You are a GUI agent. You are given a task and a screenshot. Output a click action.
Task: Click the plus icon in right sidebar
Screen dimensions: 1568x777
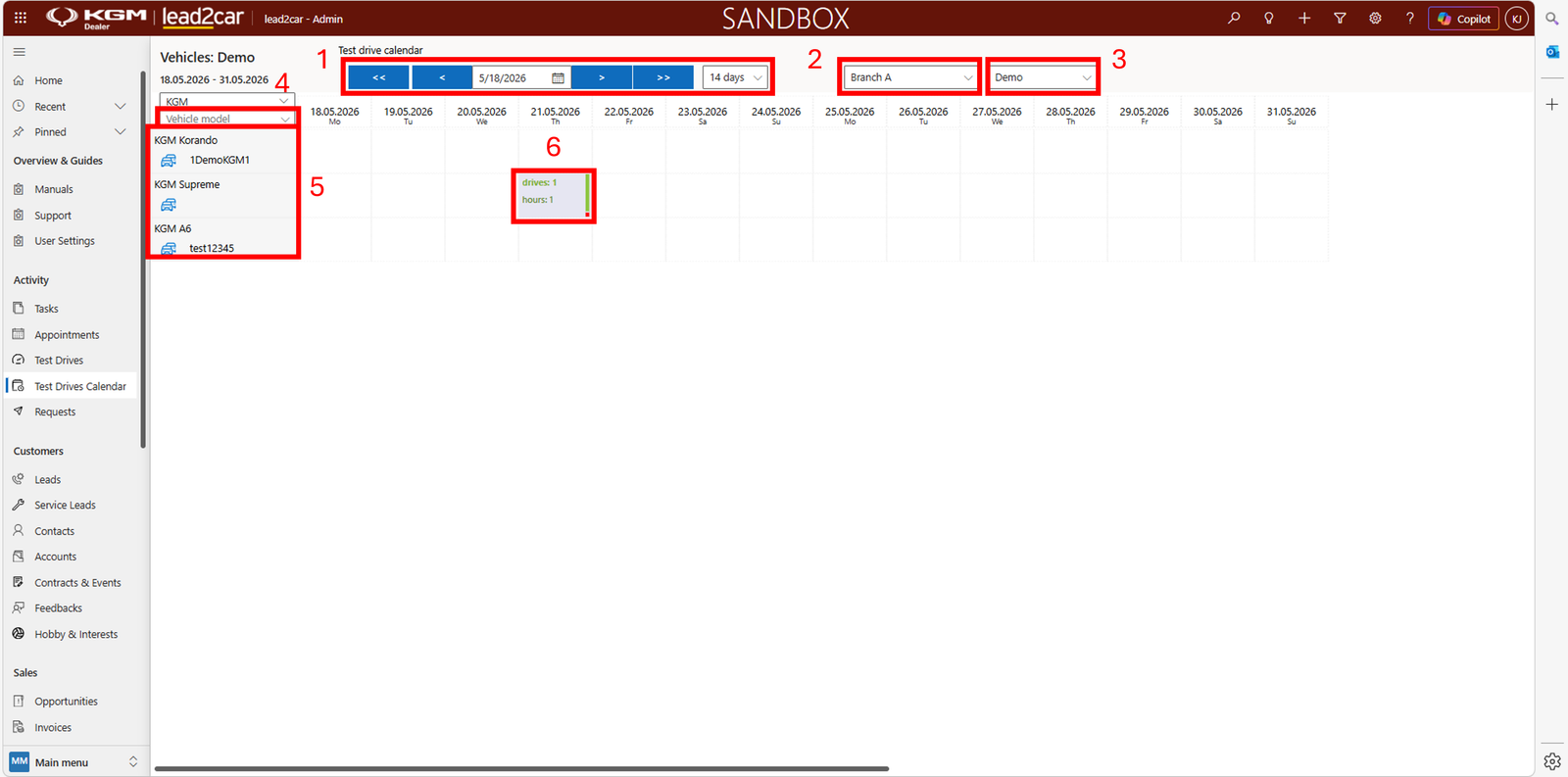(x=1552, y=104)
